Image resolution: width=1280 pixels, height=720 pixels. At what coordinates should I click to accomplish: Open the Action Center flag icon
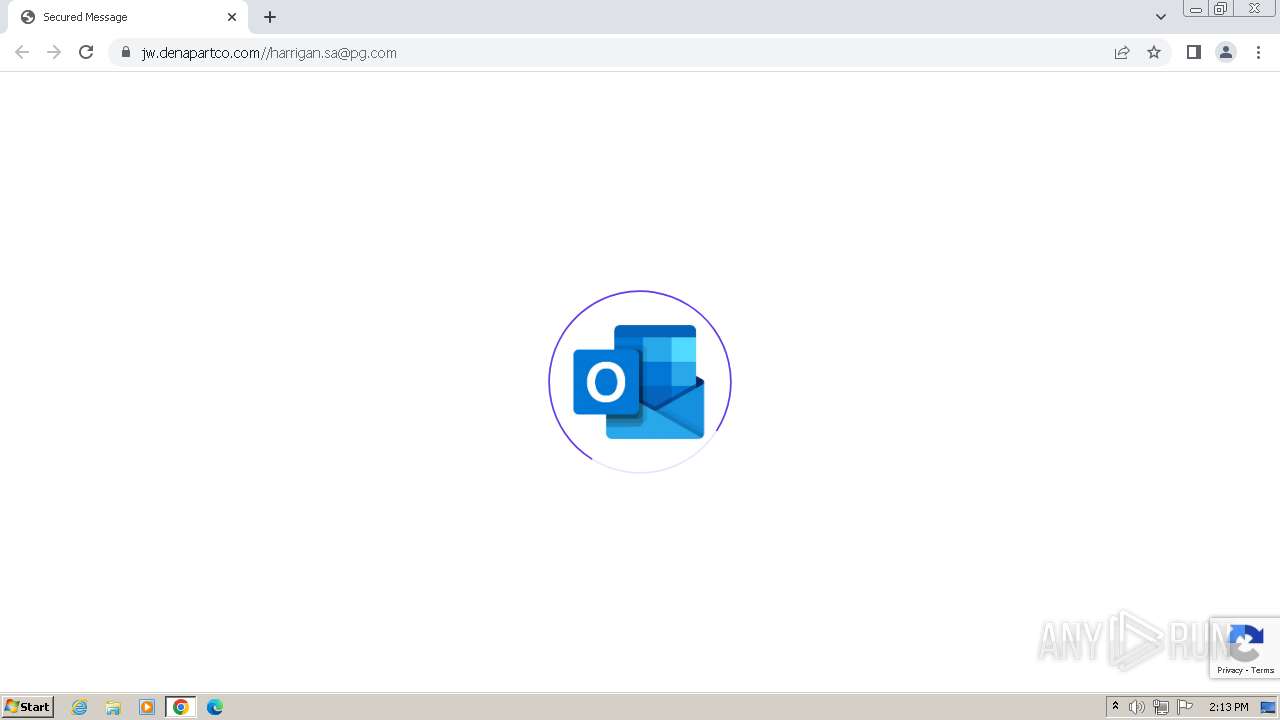point(1185,707)
